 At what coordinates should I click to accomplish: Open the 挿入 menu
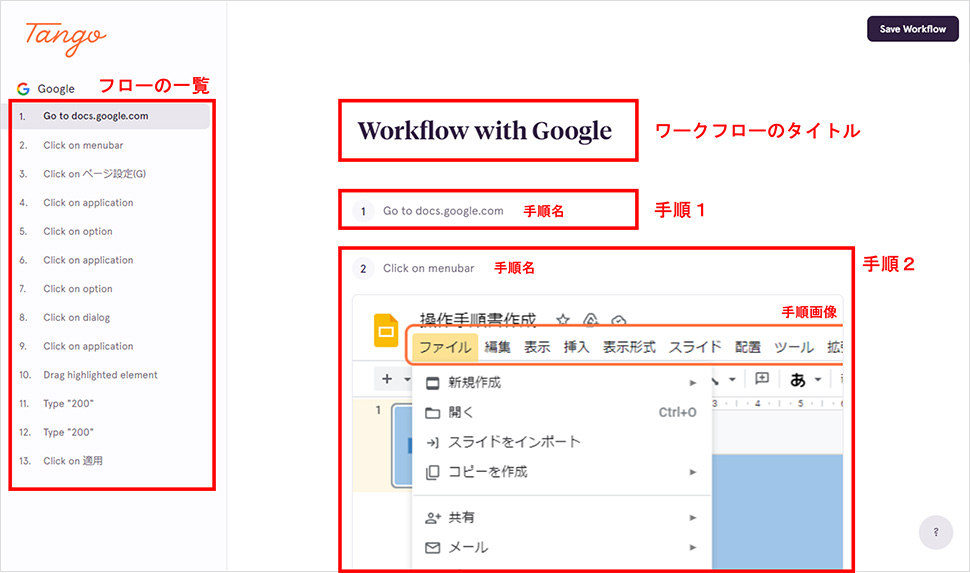coord(577,347)
